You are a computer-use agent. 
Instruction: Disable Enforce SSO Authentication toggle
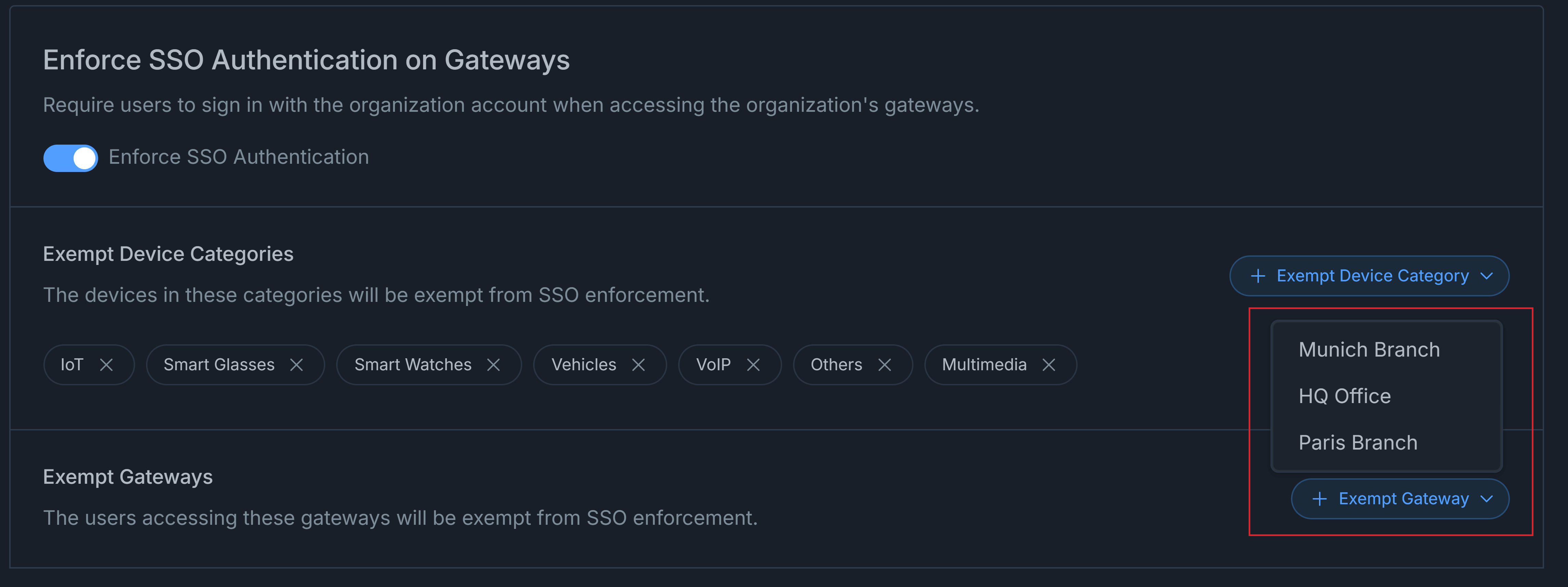[x=70, y=158]
